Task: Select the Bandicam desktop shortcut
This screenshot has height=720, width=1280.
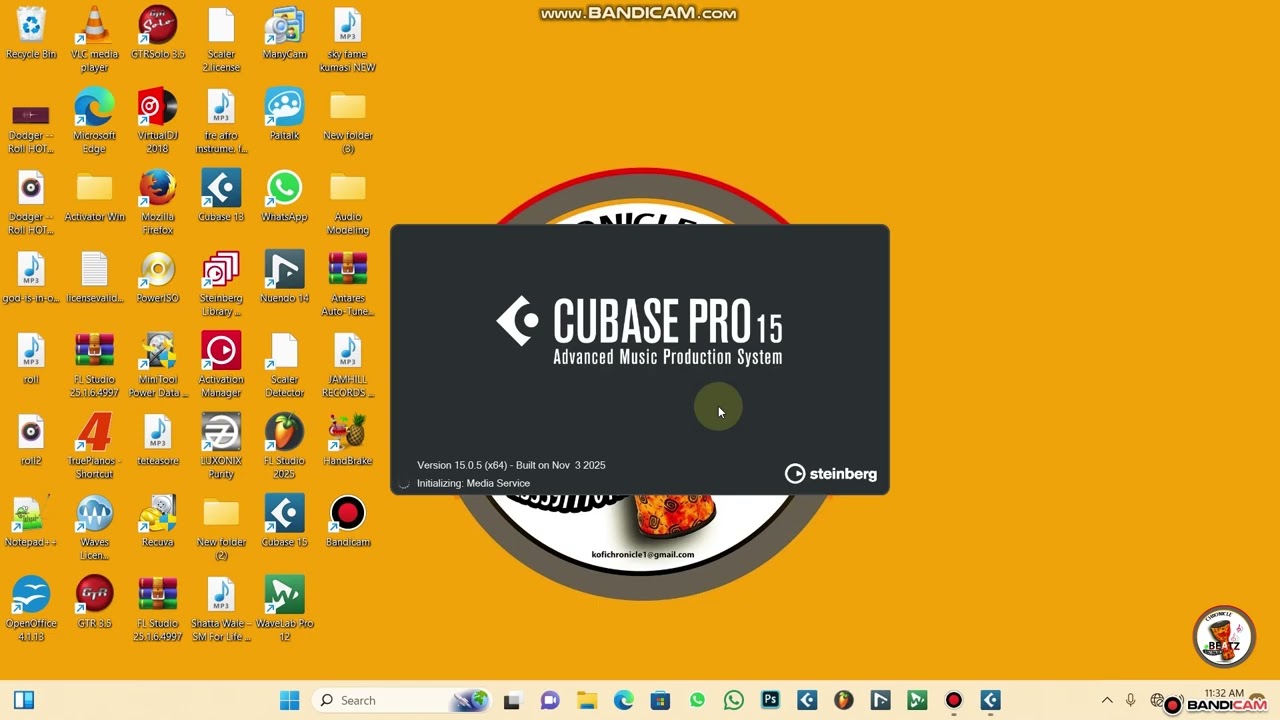Action: pyautogui.click(x=348, y=522)
